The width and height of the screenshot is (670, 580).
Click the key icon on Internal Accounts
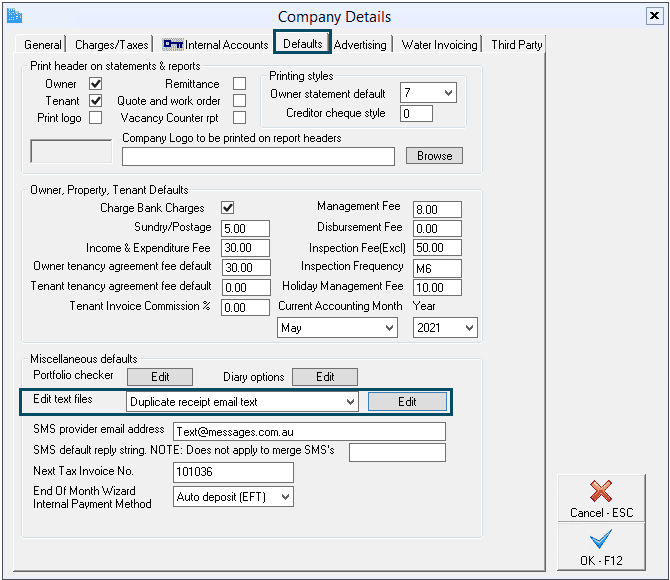click(x=173, y=44)
